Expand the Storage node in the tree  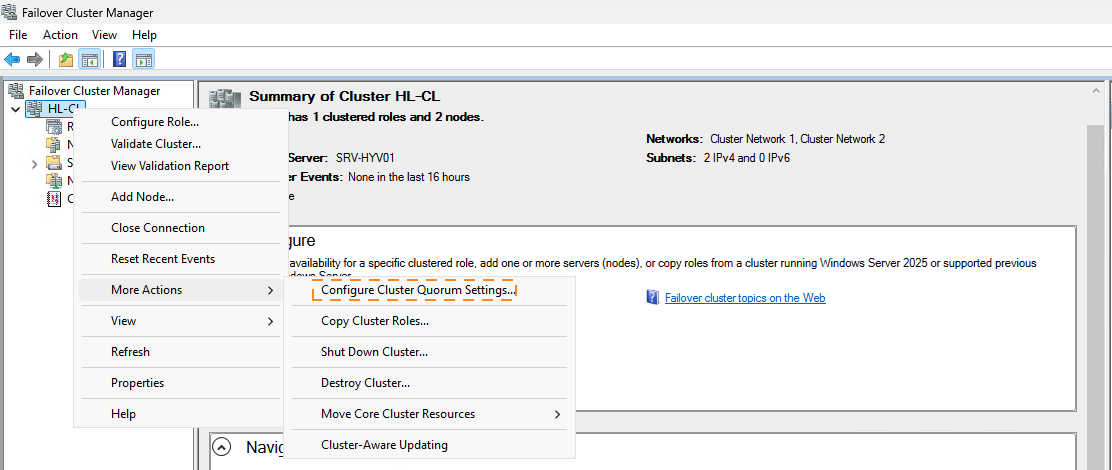click(x=34, y=163)
